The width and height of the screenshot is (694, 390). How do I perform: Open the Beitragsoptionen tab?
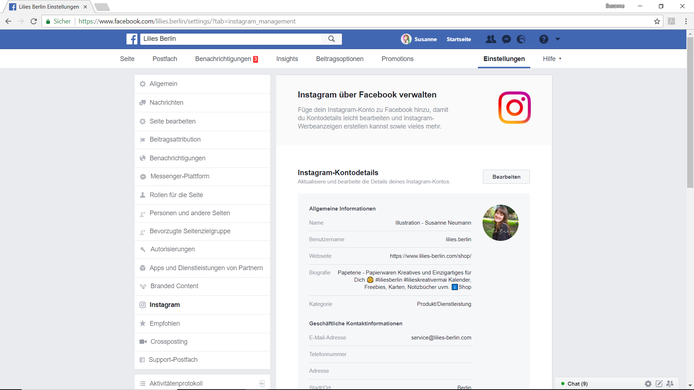point(339,59)
